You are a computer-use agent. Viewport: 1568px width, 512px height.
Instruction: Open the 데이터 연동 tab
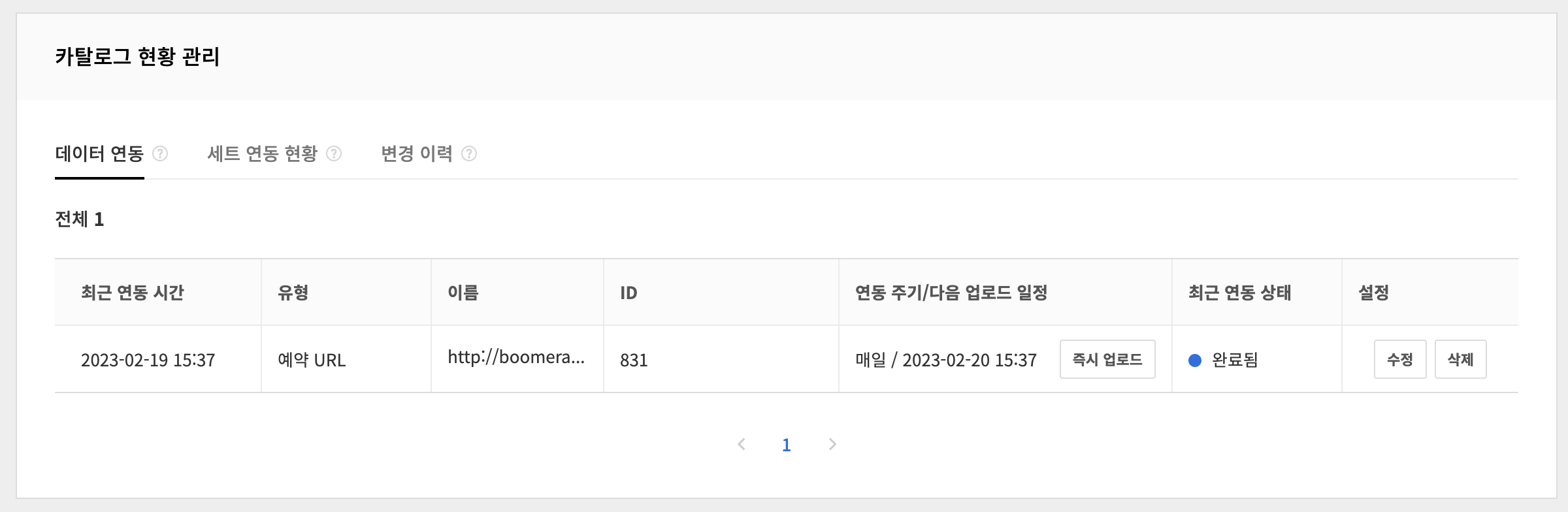99,153
